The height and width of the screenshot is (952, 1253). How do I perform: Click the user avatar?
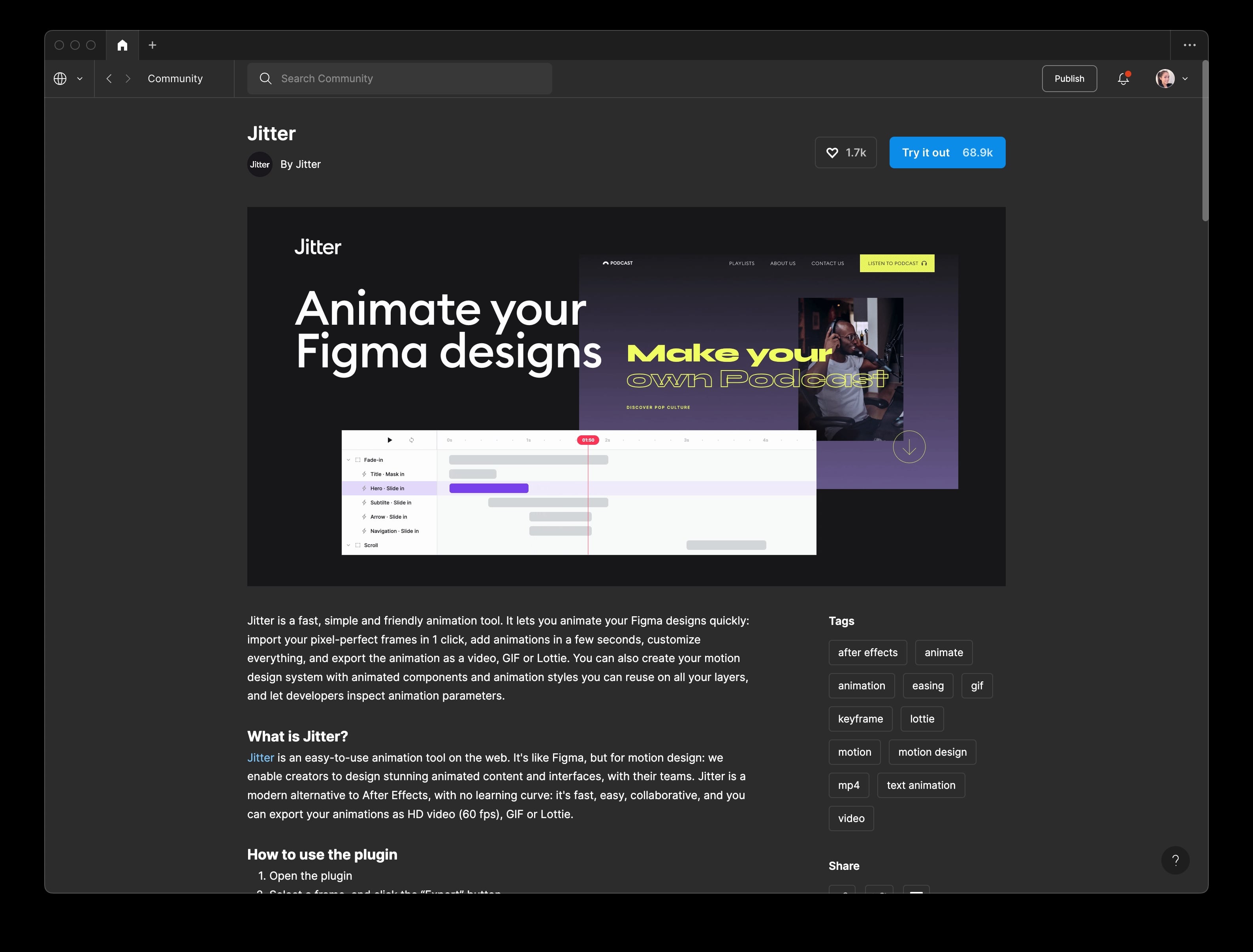pyautogui.click(x=1165, y=79)
